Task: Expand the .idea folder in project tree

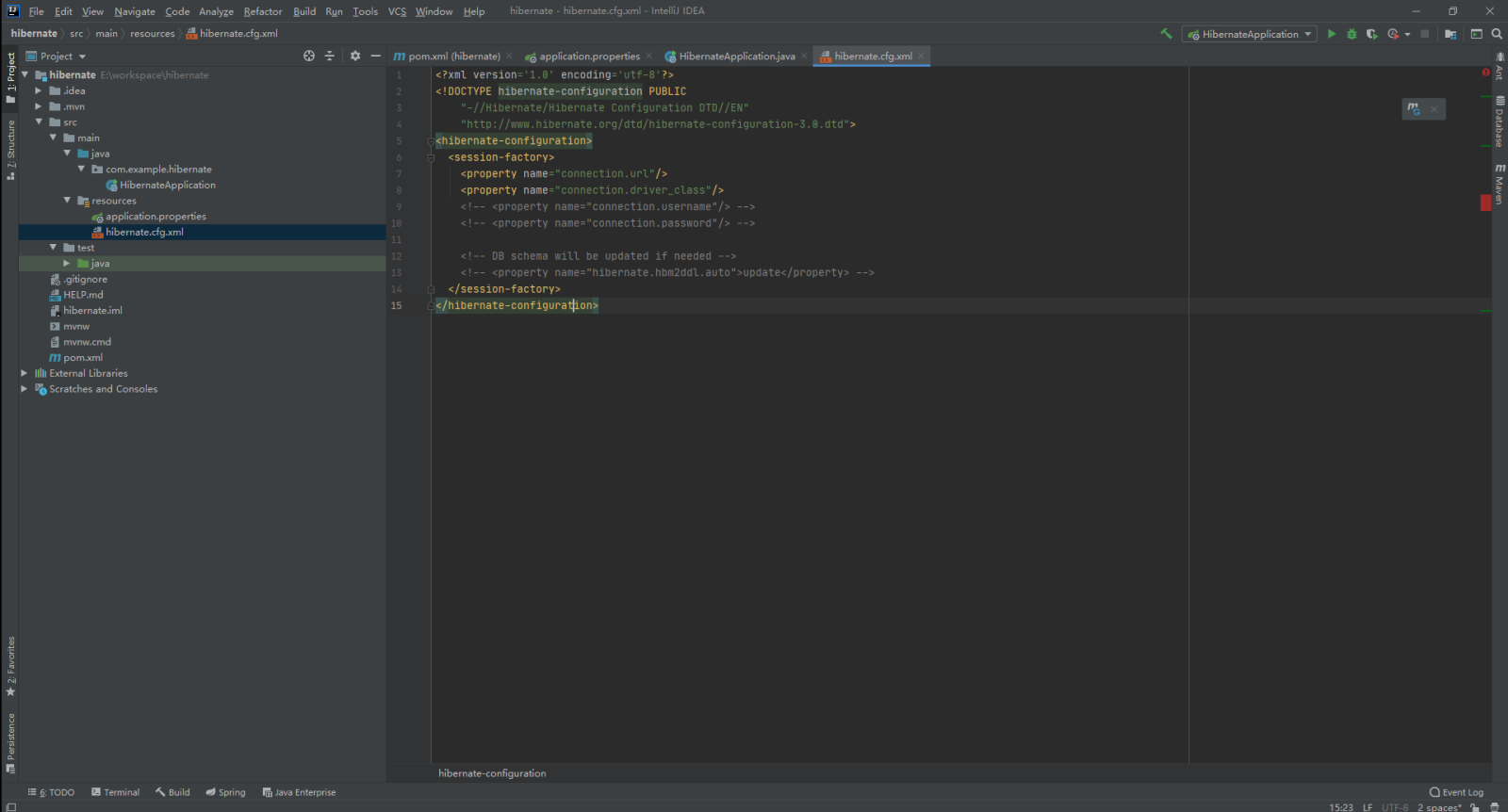Action: [x=38, y=91]
